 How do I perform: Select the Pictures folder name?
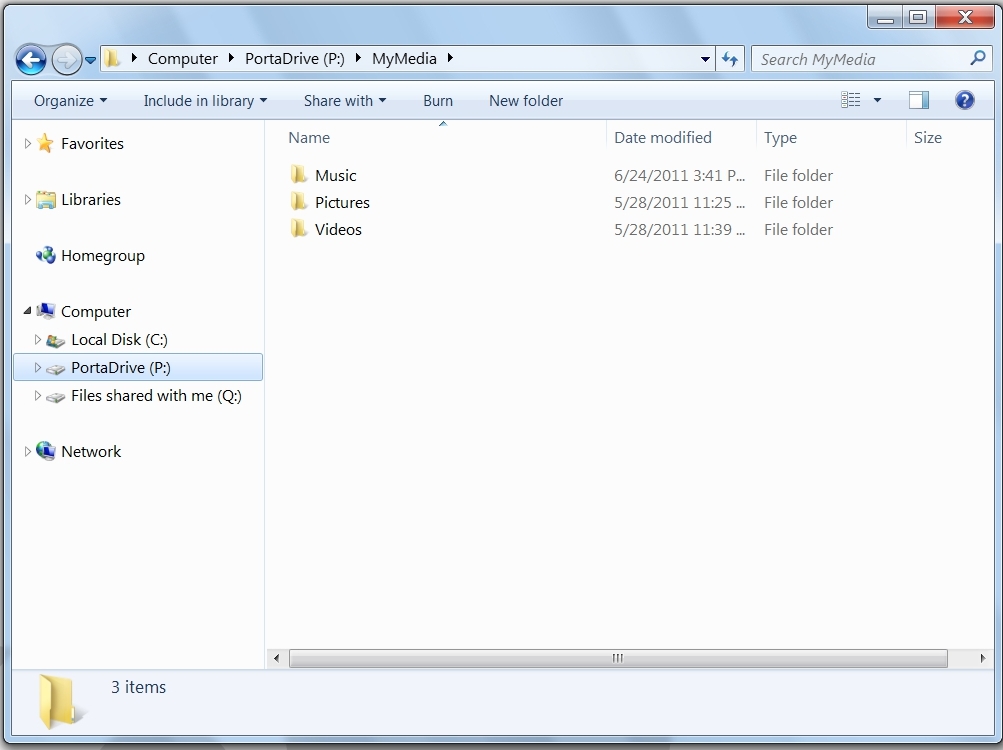(342, 202)
